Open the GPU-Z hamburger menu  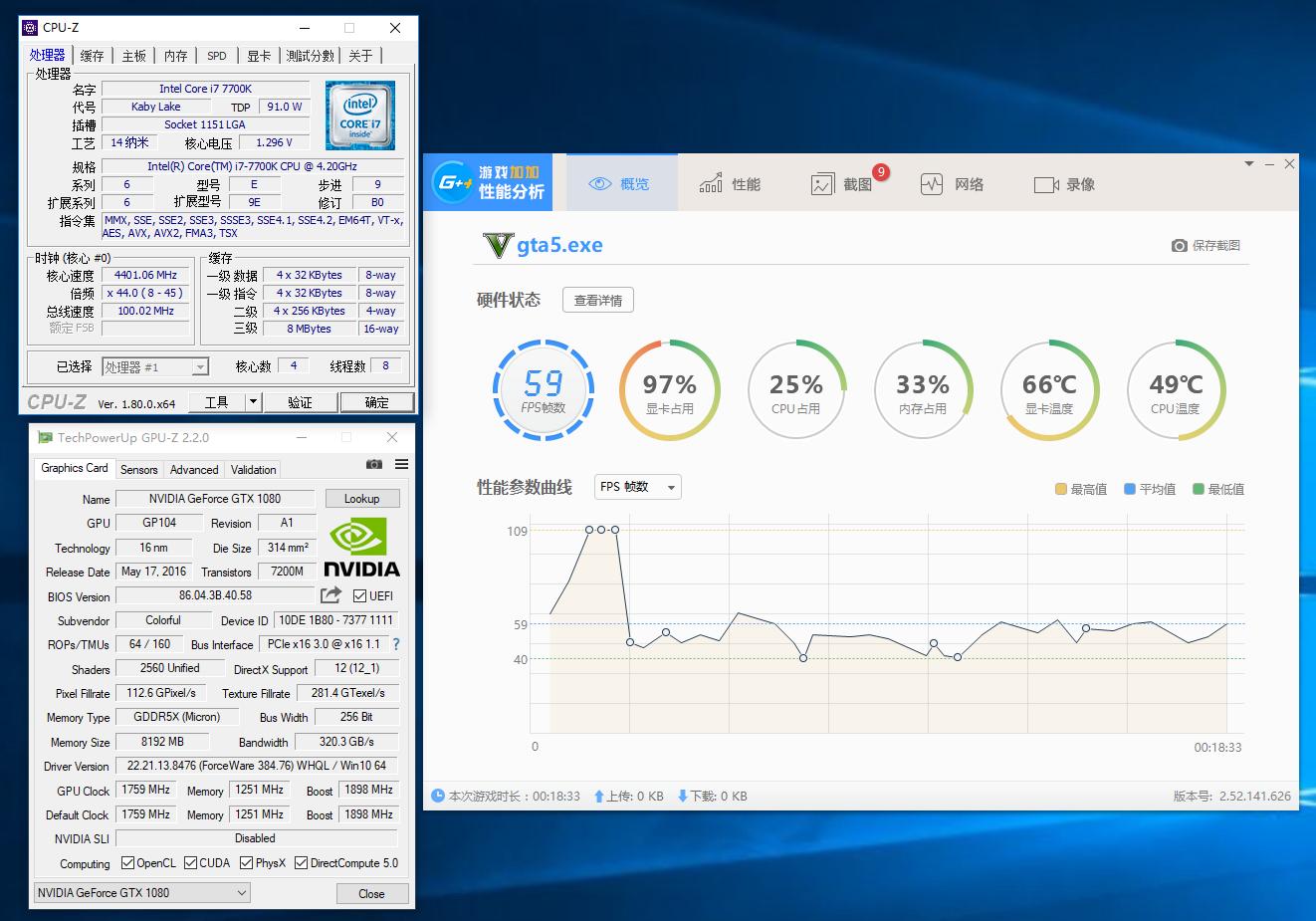[401, 464]
